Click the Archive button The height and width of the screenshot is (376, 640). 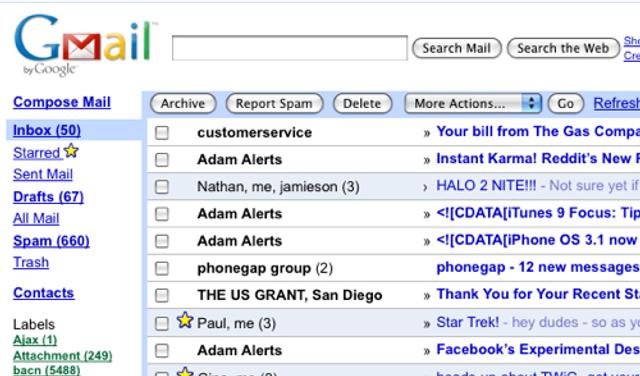click(x=183, y=104)
